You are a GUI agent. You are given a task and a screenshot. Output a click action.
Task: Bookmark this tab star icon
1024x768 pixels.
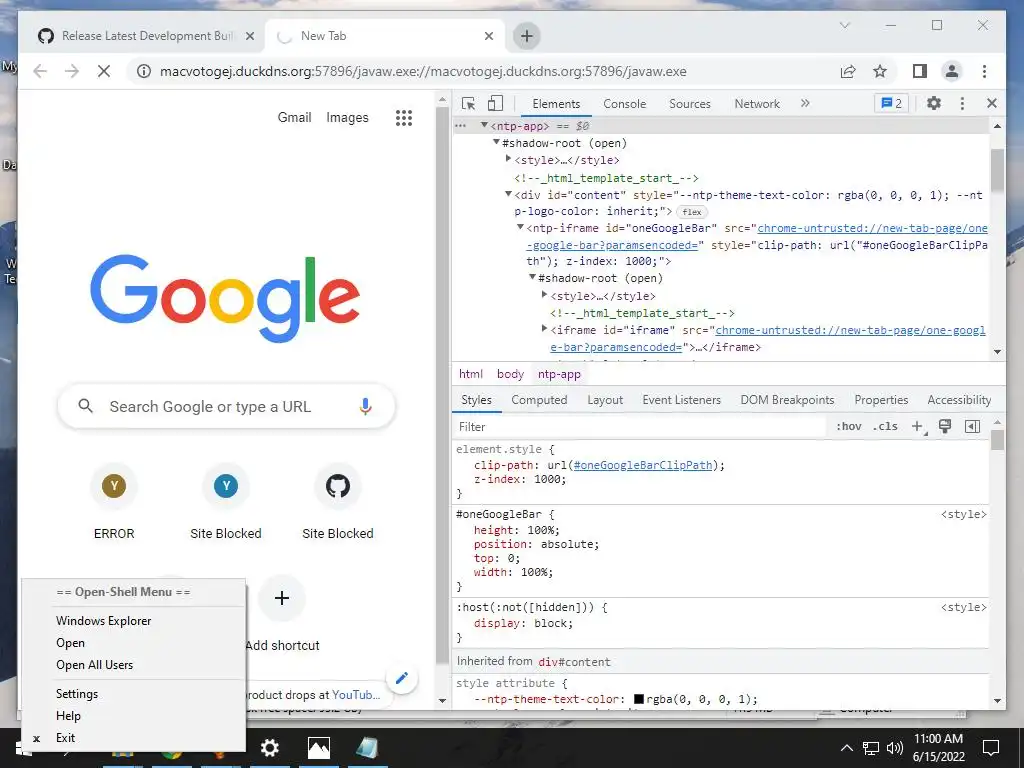pos(880,71)
